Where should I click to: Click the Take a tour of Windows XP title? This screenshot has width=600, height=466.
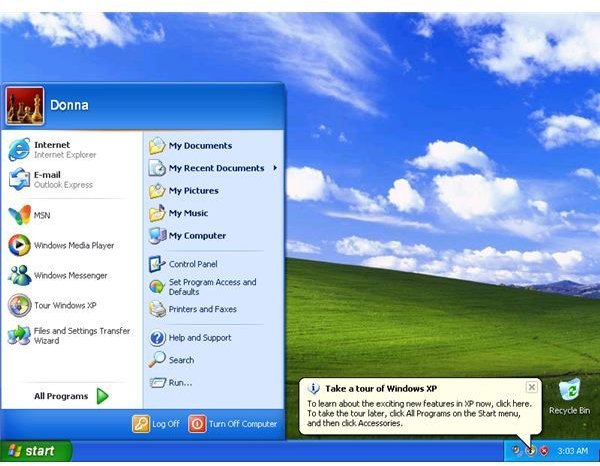tap(381, 389)
